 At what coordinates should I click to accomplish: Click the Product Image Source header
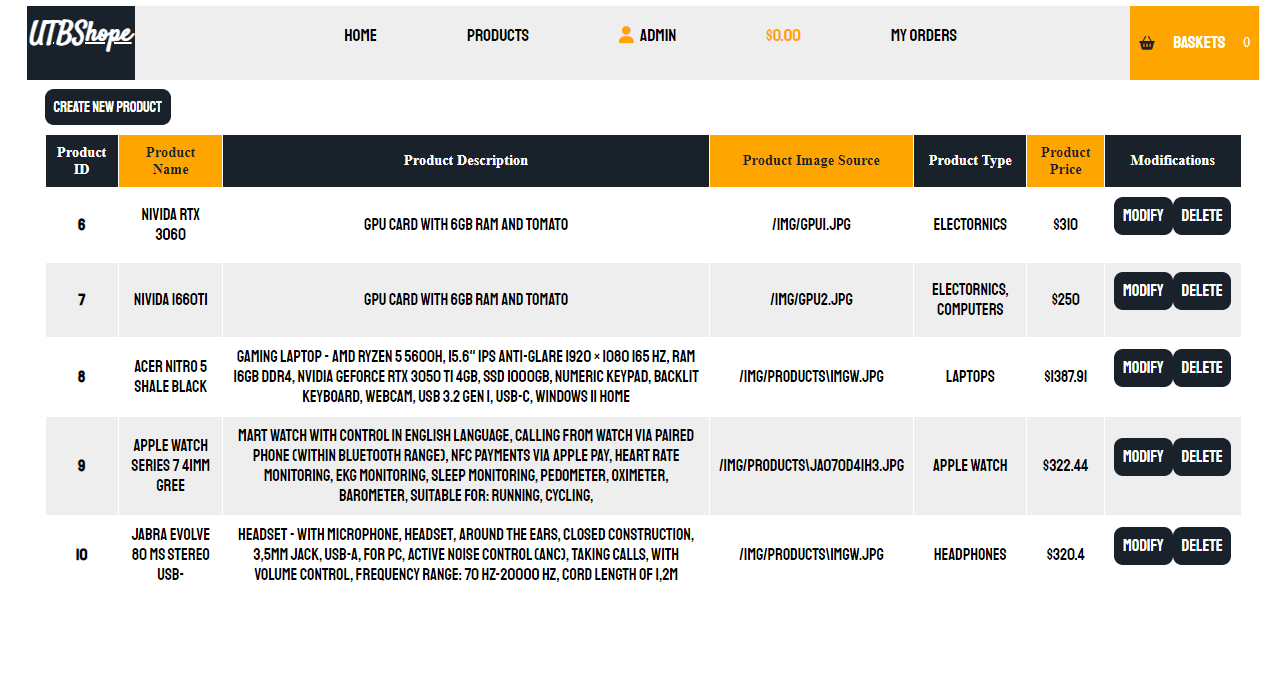pyautogui.click(x=812, y=161)
